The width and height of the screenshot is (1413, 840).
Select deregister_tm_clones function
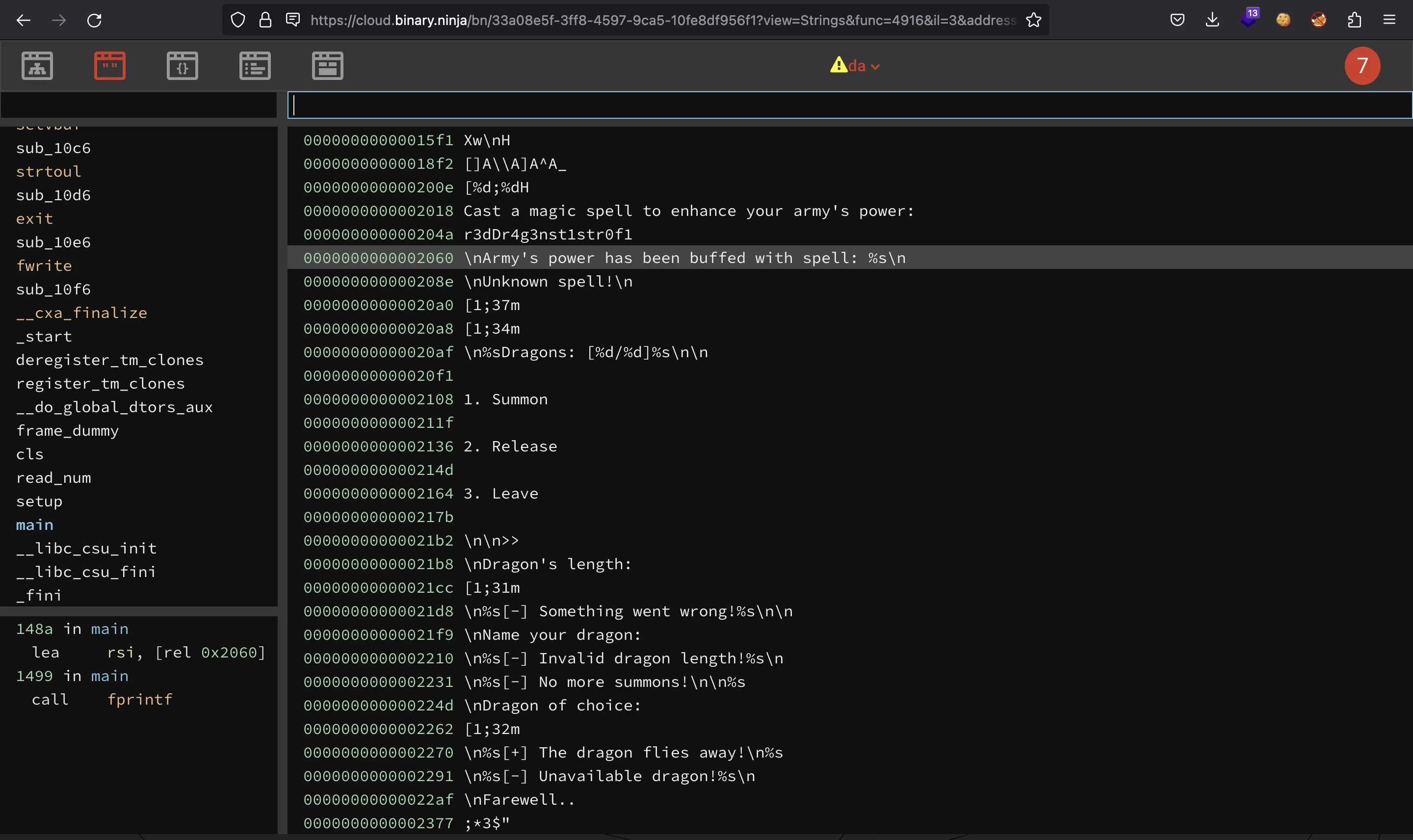110,360
